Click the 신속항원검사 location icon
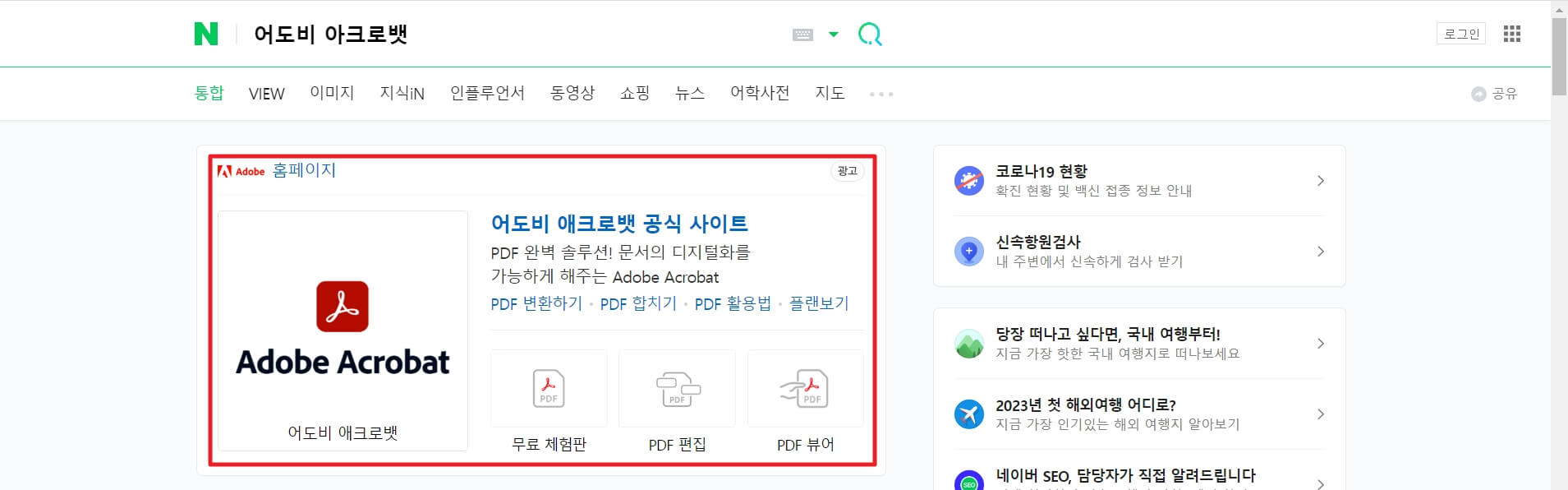 [969, 252]
